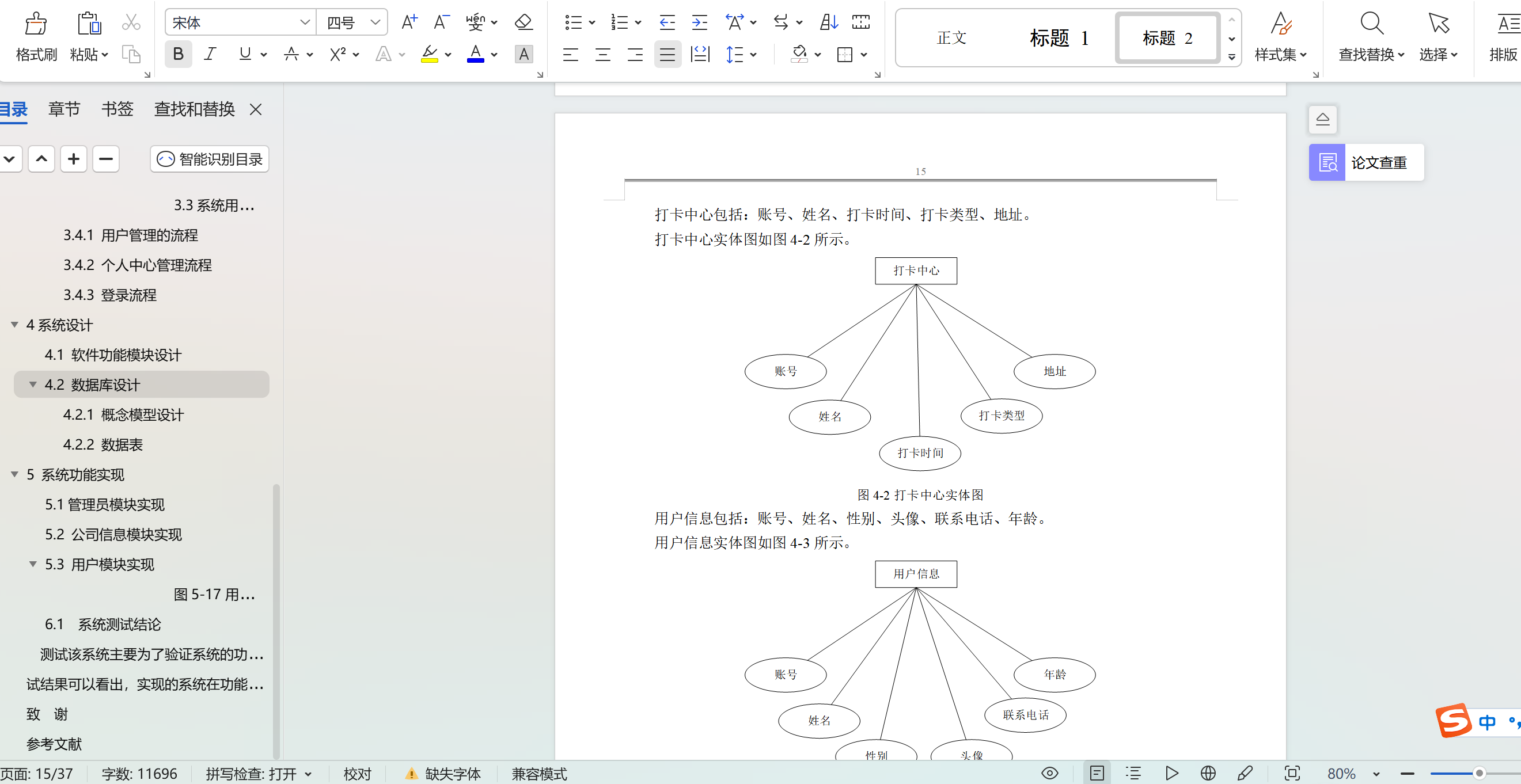Adjust the zoom slider at bottom right
The width and height of the screenshot is (1521, 784).
[x=1479, y=774]
